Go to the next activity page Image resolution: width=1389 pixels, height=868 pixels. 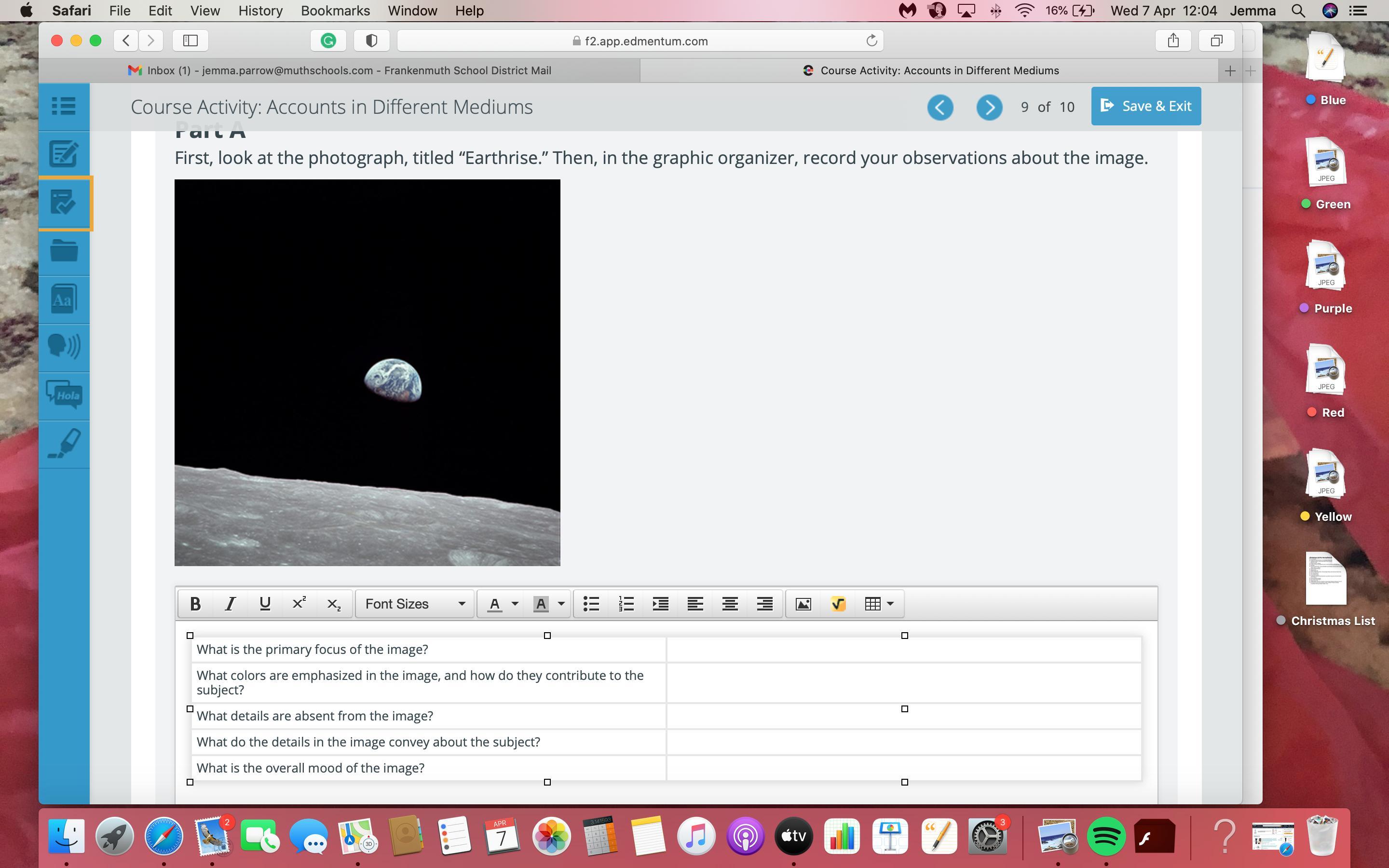point(989,108)
